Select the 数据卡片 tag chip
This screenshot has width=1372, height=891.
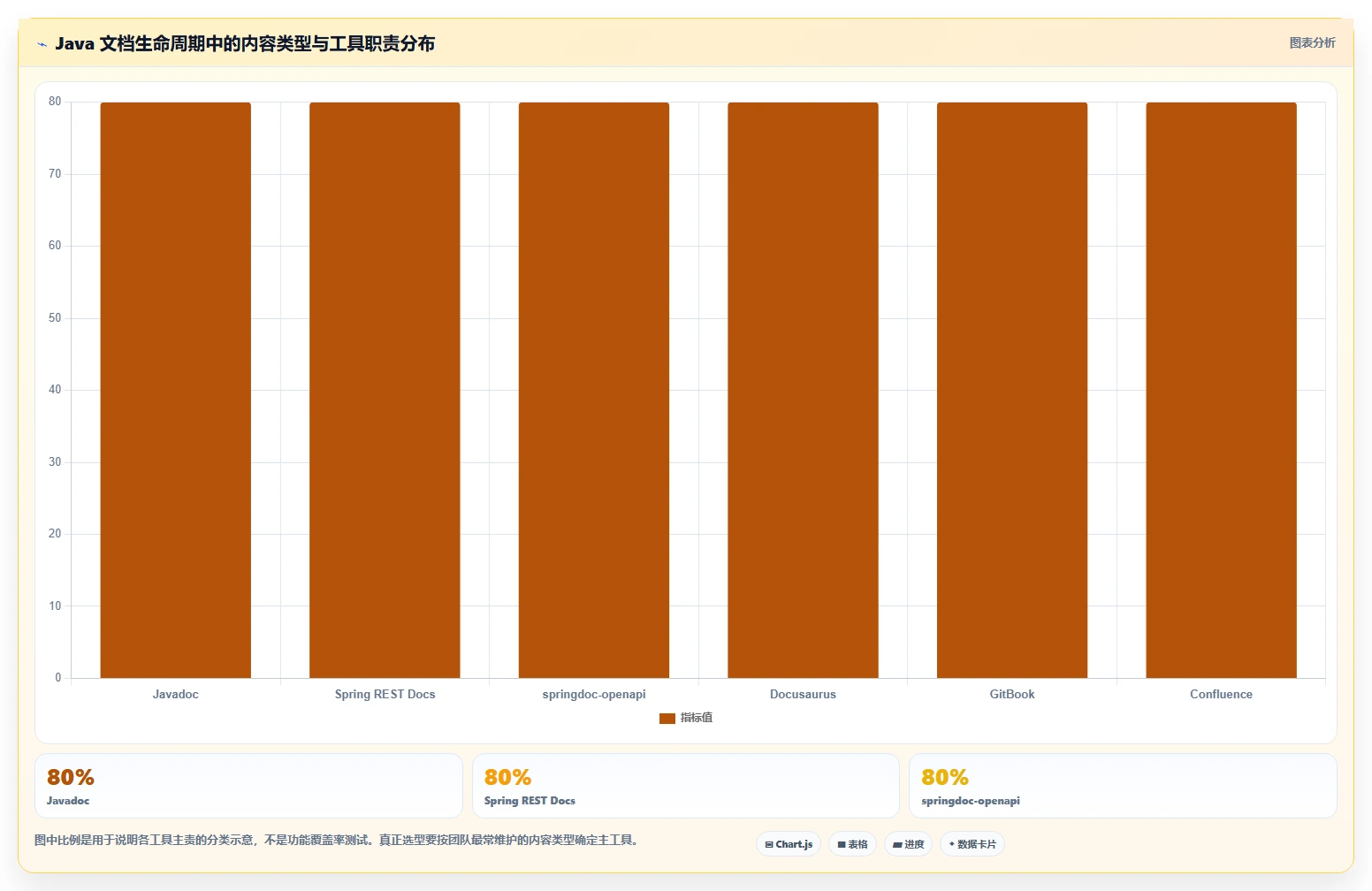coord(972,844)
